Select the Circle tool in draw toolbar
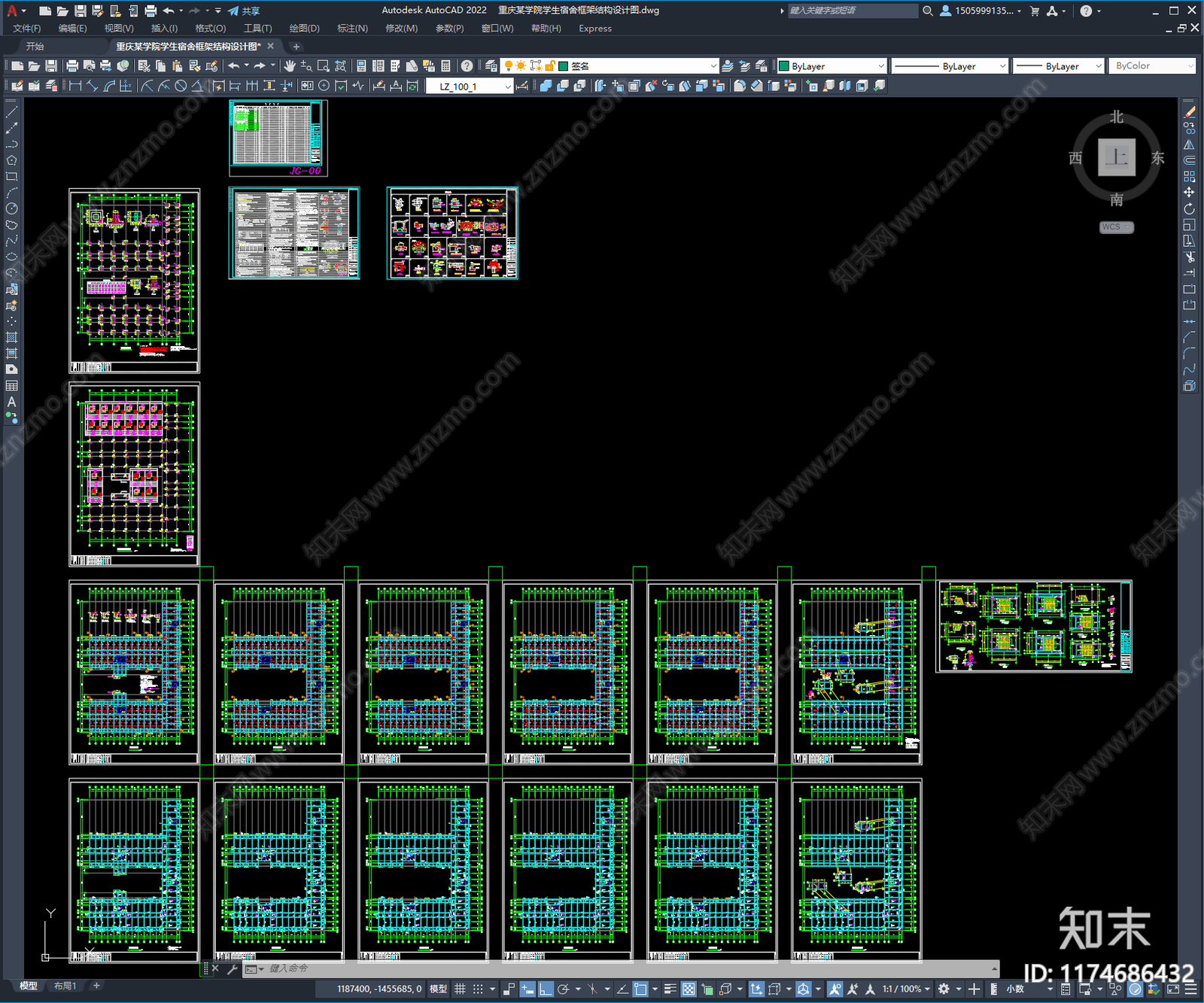Viewport: 1204px width, 1003px height. pyautogui.click(x=11, y=208)
